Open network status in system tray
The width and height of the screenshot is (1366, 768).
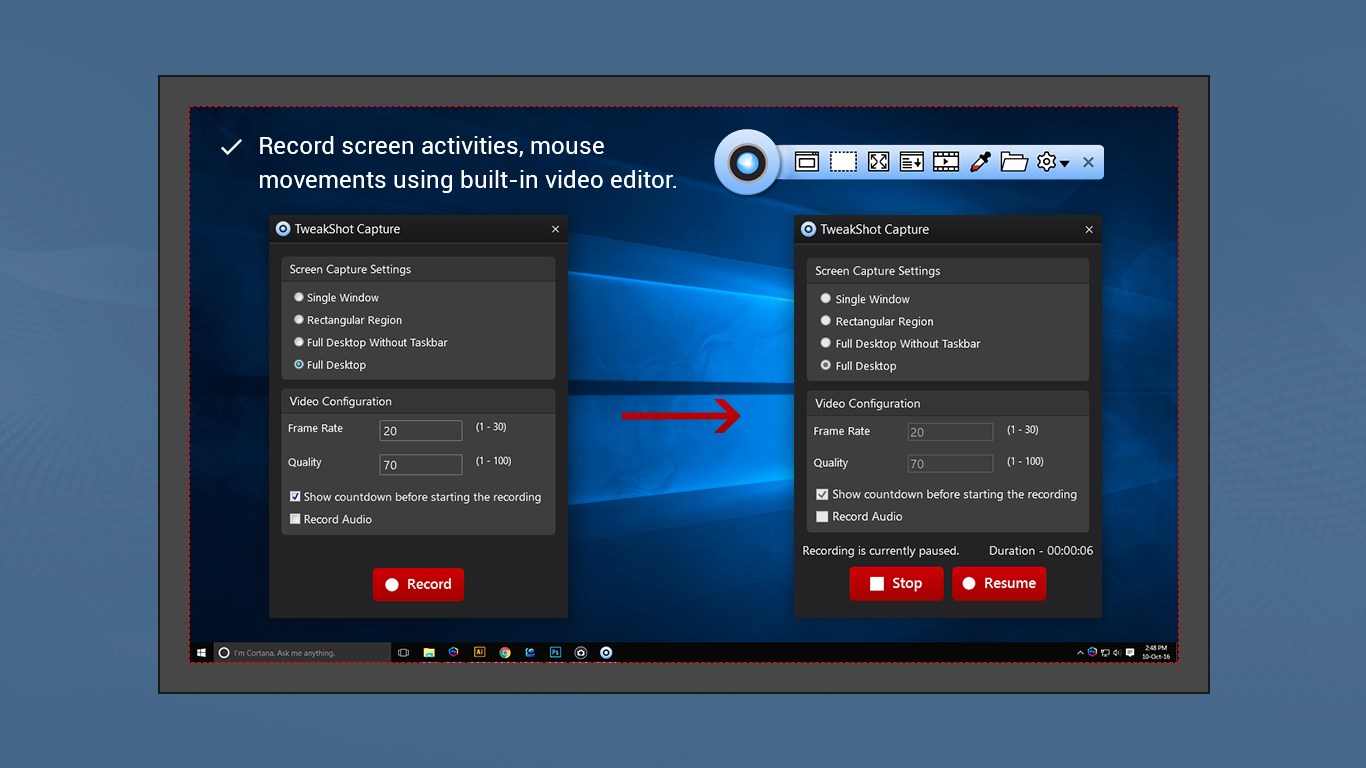1105,653
